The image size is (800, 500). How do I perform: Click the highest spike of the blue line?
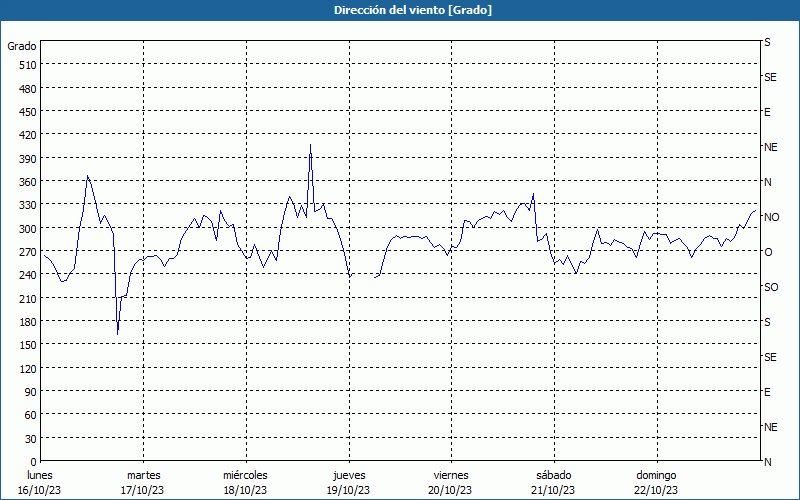310,145
